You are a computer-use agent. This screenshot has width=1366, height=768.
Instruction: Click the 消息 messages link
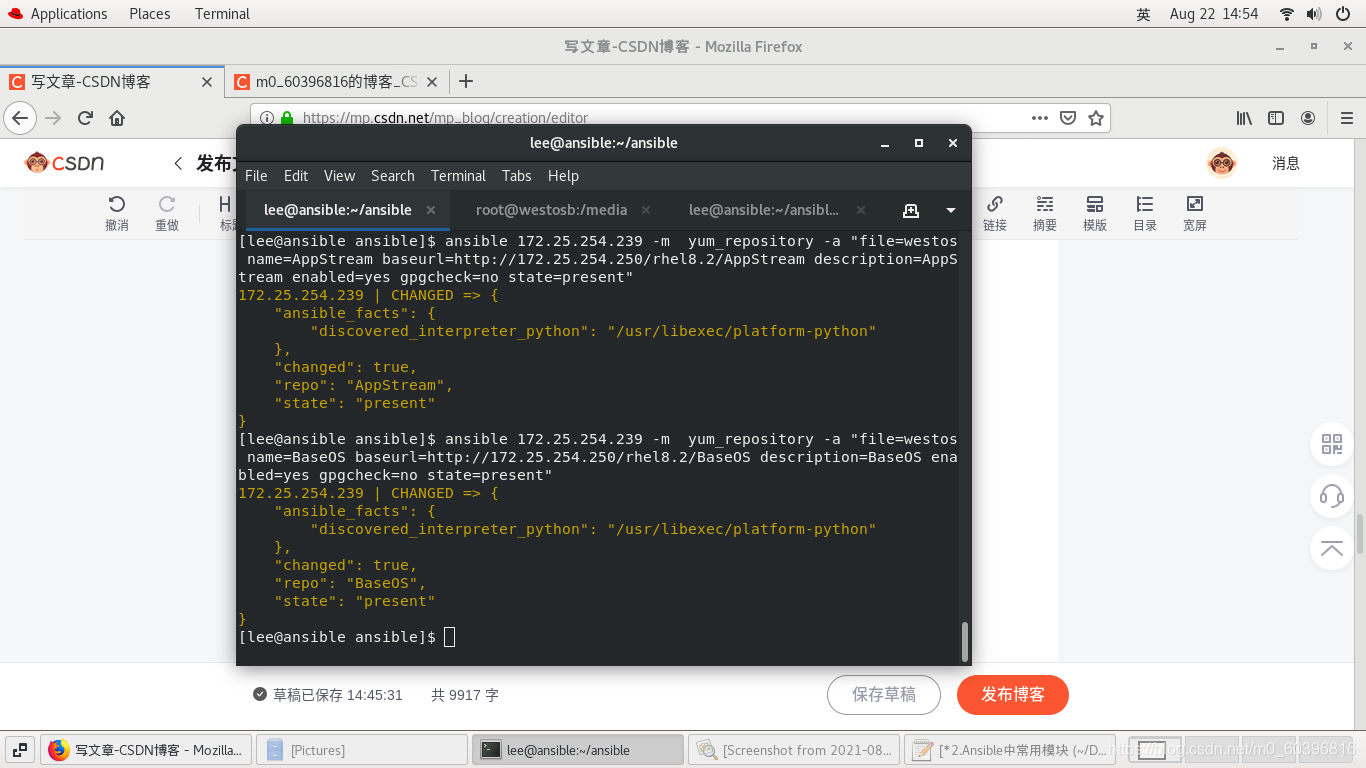click(x=1286, y=163)
